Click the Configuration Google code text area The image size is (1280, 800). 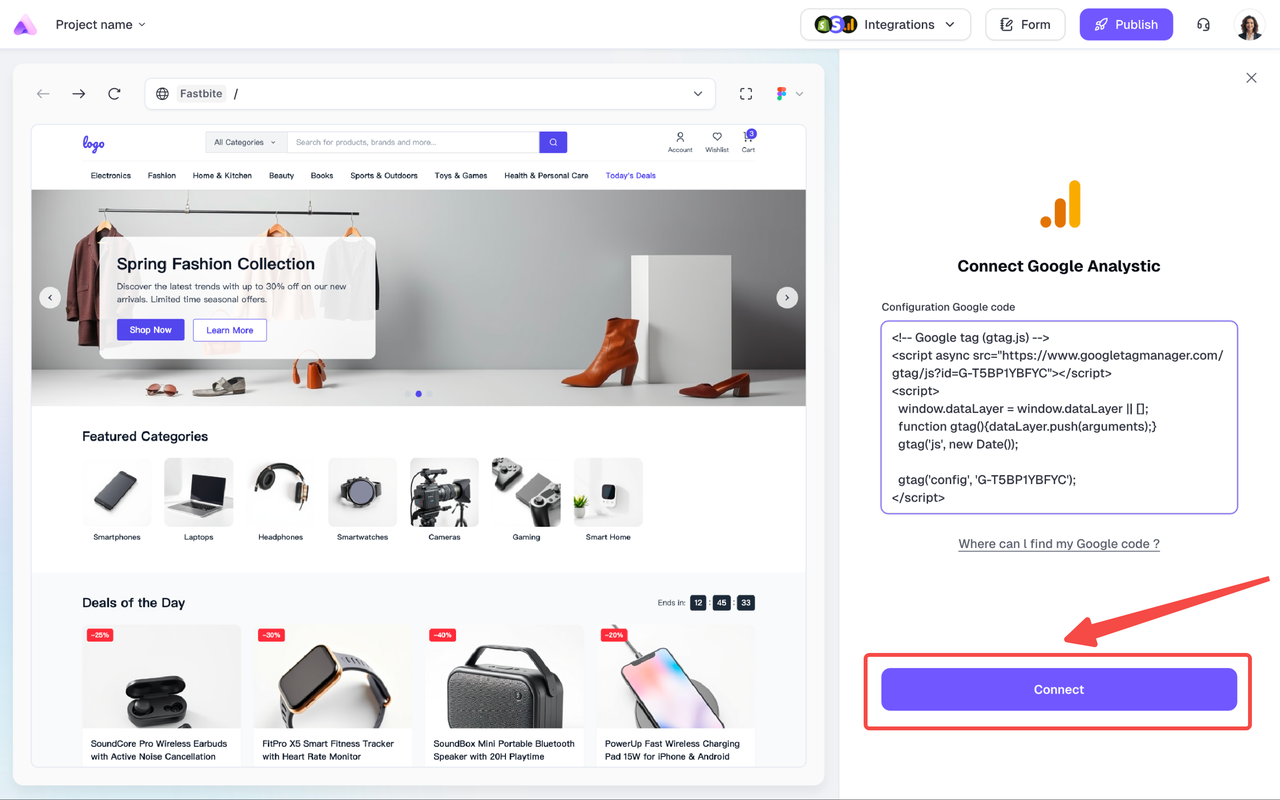pyautogui.click(x=1059, y=417)
